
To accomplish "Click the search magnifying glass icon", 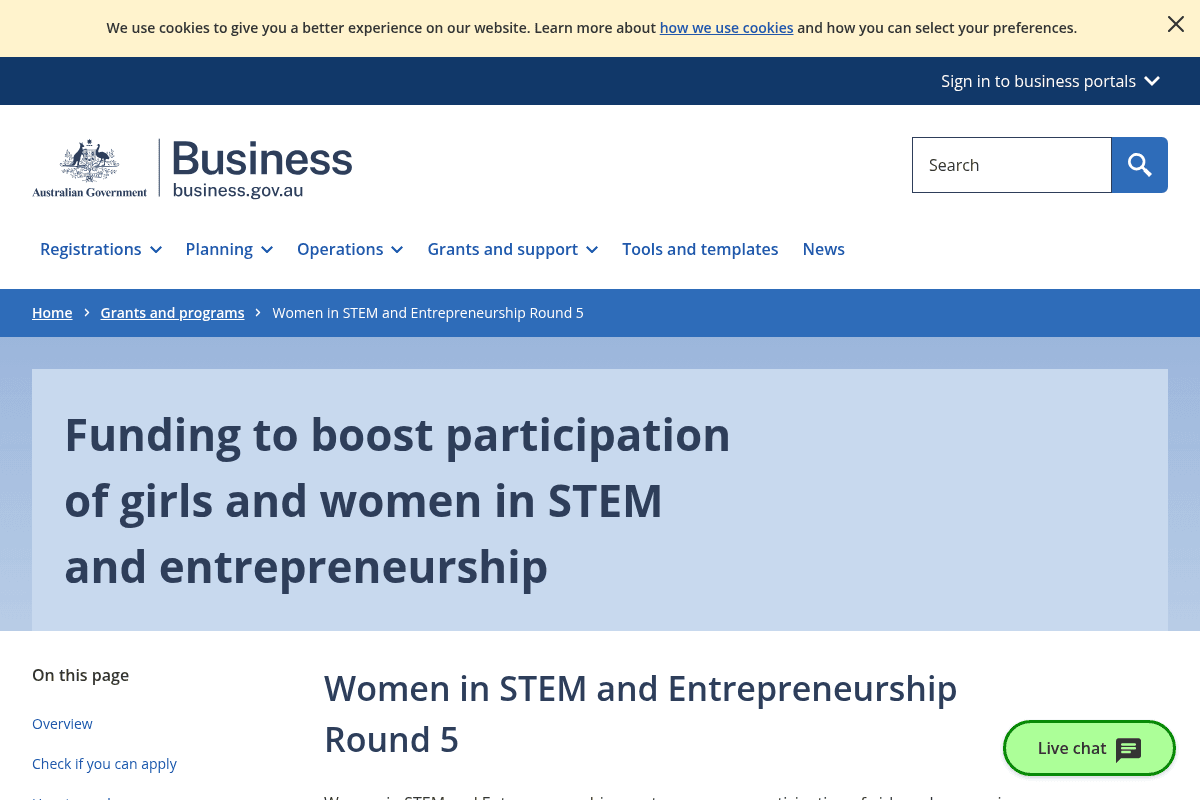I will point(1139,164).
